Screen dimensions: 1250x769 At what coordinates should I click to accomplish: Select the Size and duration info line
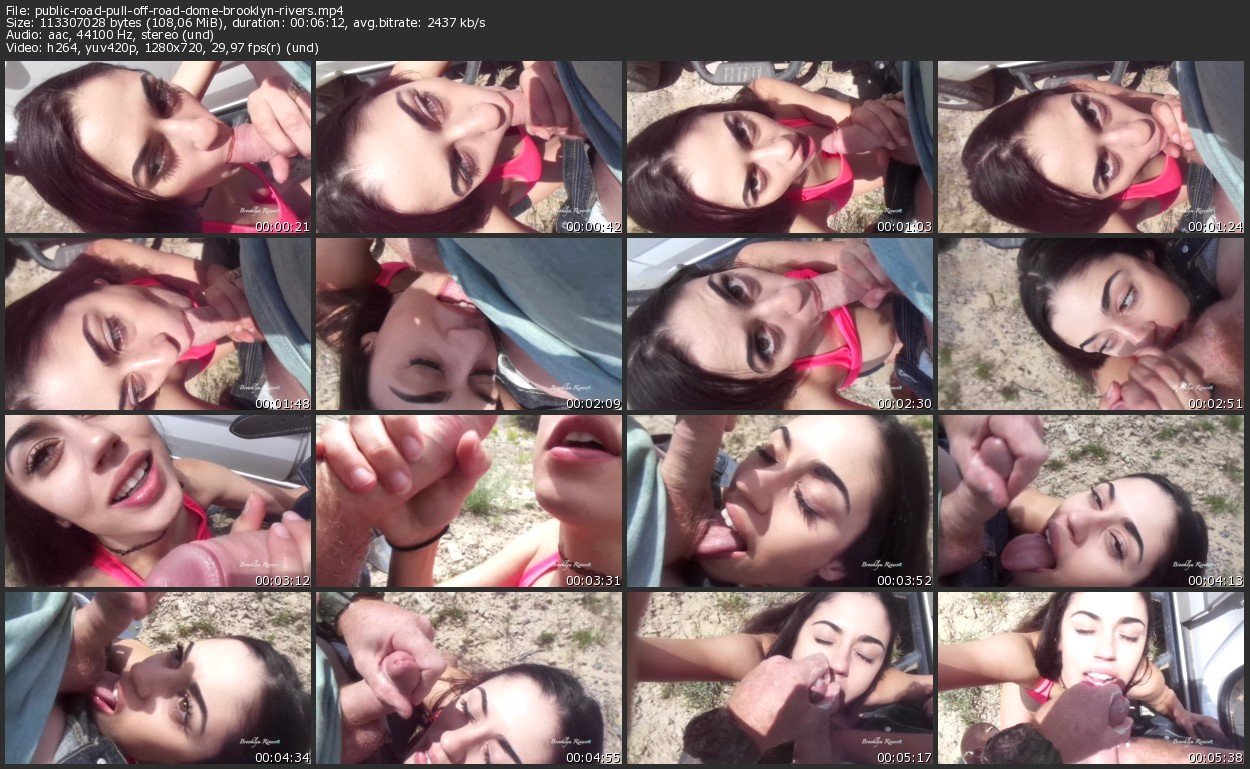coord(245,23)
